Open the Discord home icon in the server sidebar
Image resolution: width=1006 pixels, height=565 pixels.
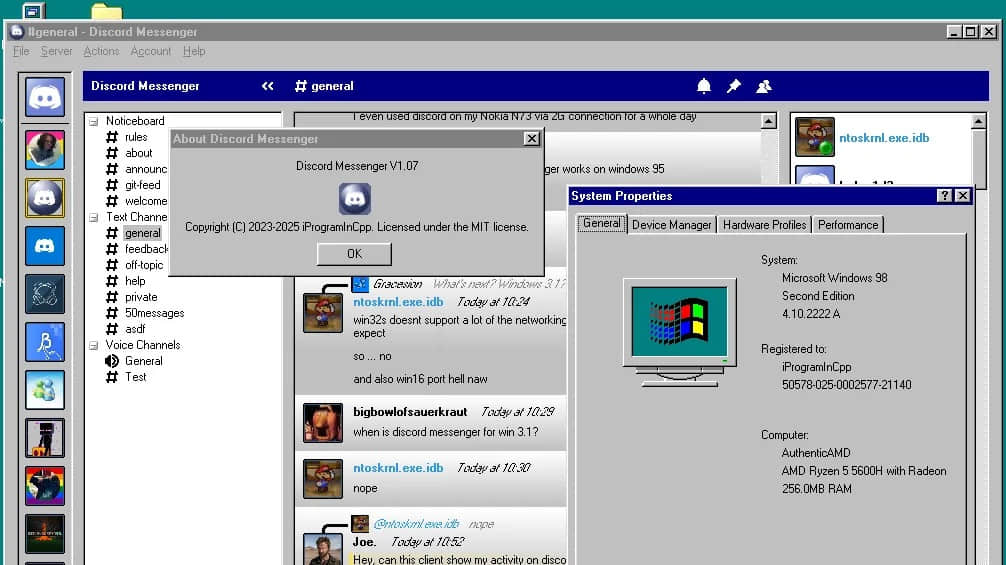pyautogui.click(x=45, y=97)
